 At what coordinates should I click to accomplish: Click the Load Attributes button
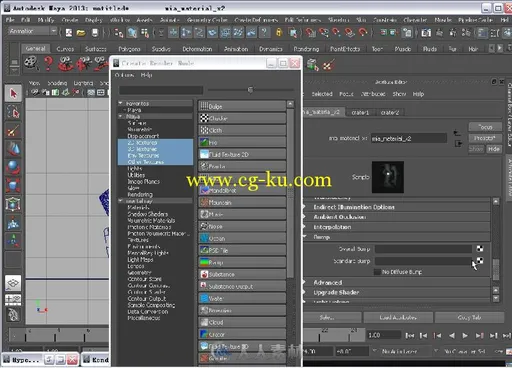398,318
